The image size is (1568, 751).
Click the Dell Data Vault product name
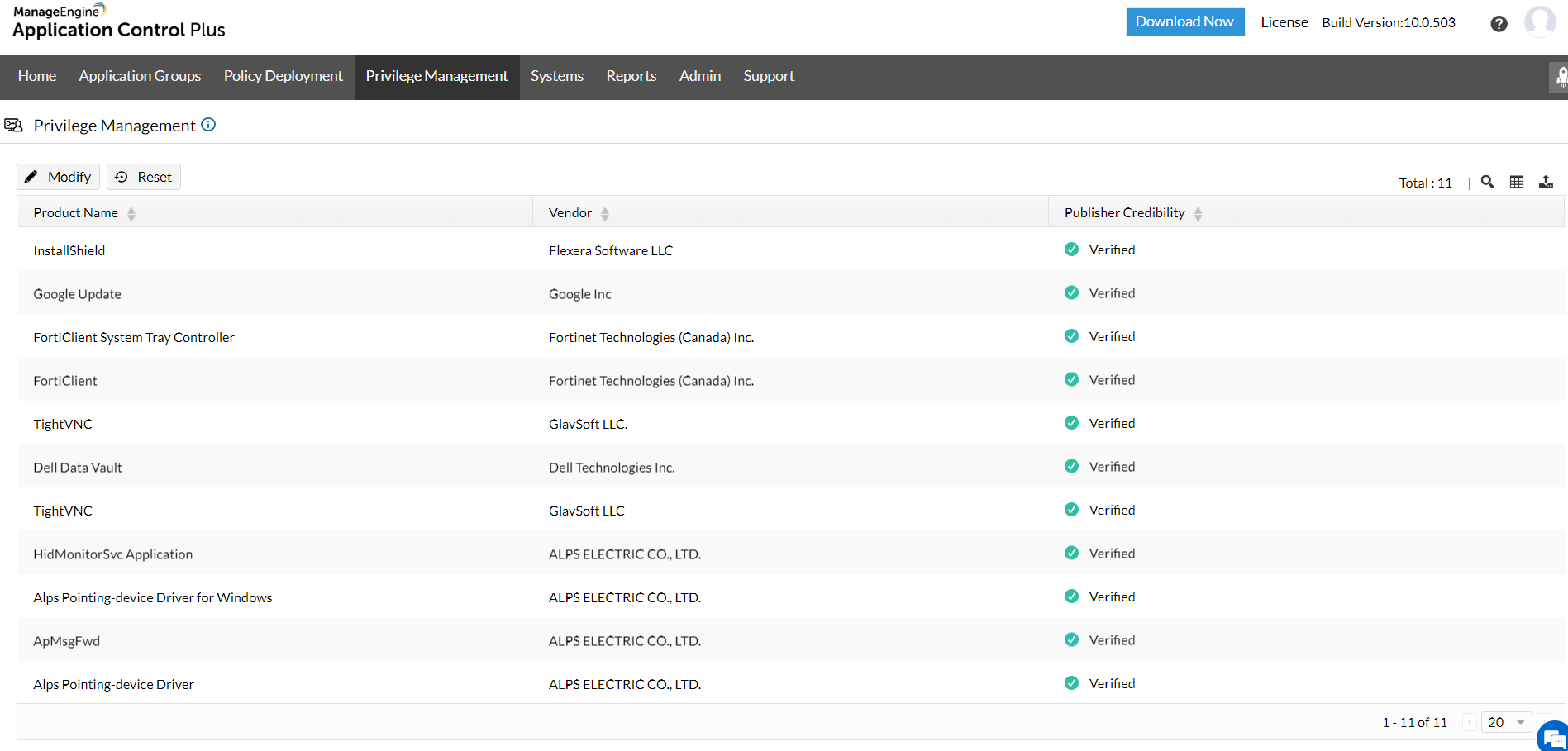point(78,468)
